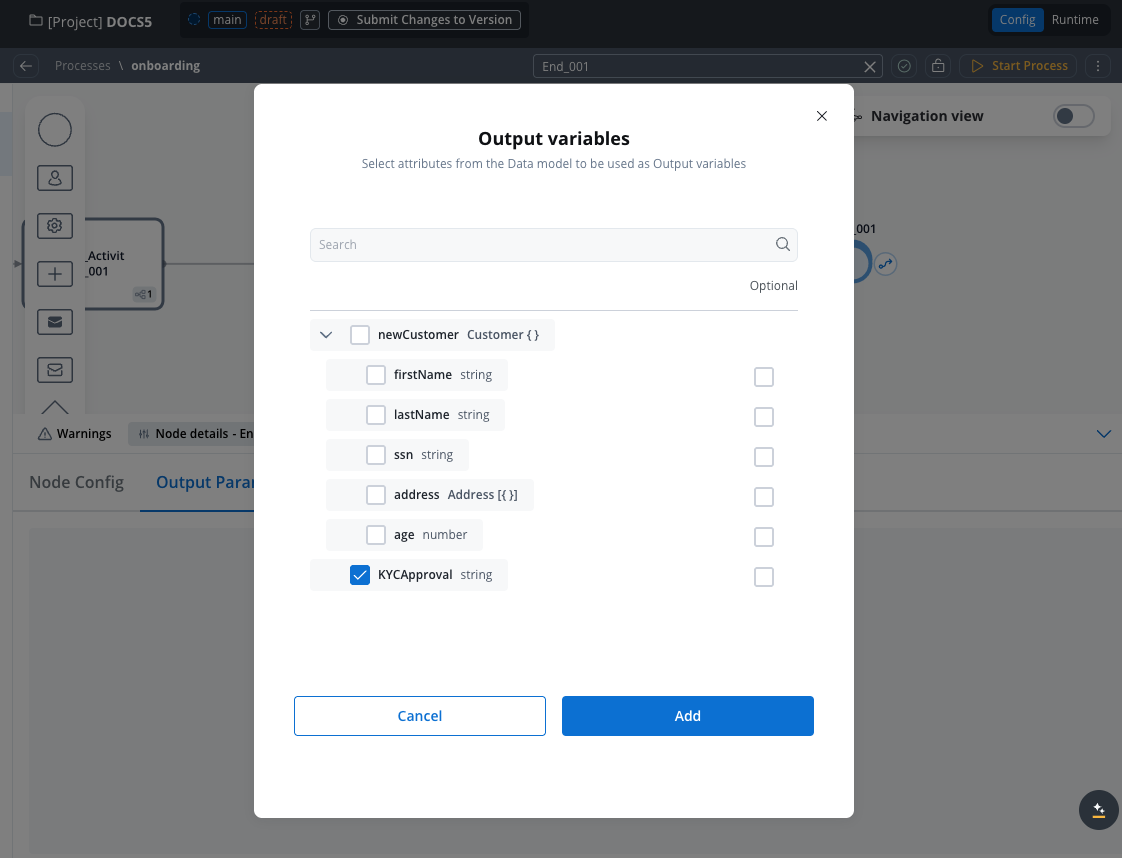Viewport: 1122px width, 858px height.
Task: Select the service task gear tool
Action: coord(55,226)
